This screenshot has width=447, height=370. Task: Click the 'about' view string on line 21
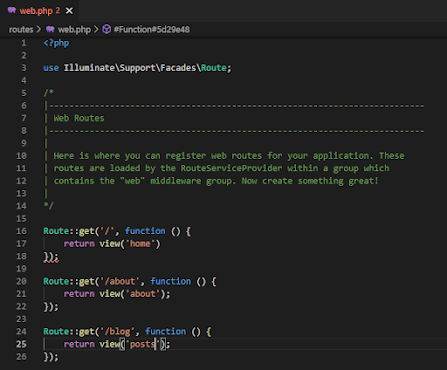pos(143,294)
